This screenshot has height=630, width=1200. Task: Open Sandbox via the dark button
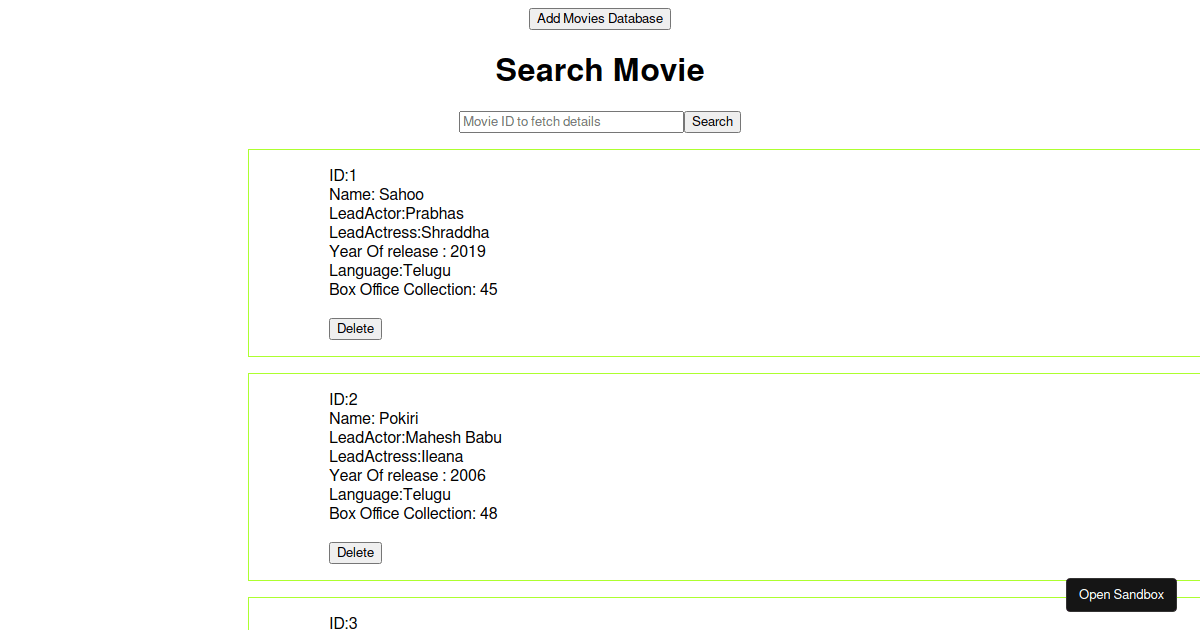(1121, 594)
